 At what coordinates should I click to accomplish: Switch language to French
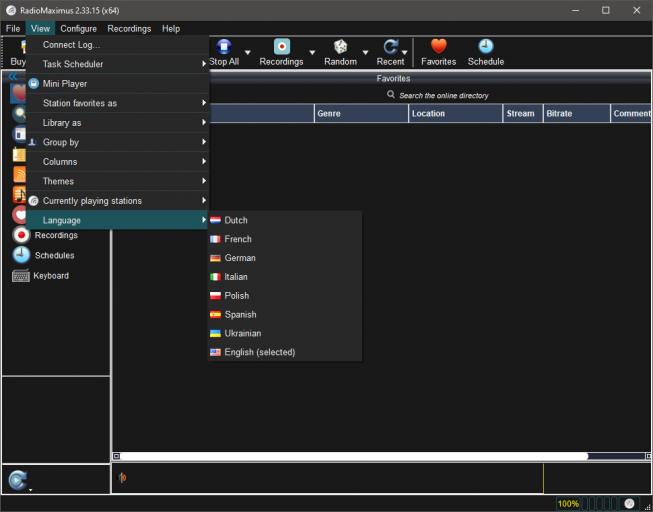285,239
